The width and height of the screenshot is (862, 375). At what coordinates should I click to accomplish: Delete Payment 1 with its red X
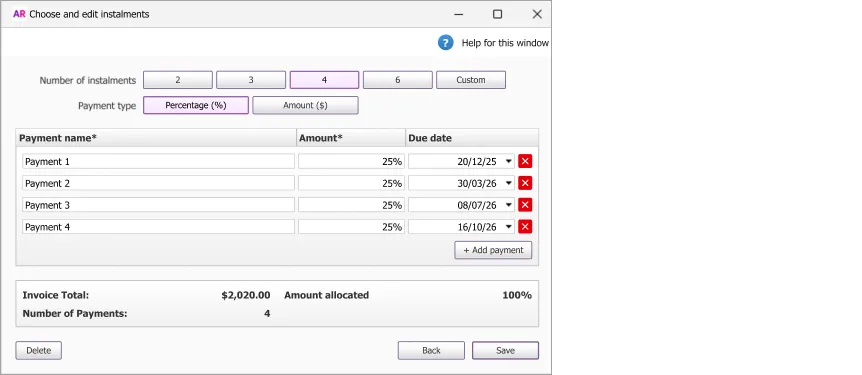525,161
